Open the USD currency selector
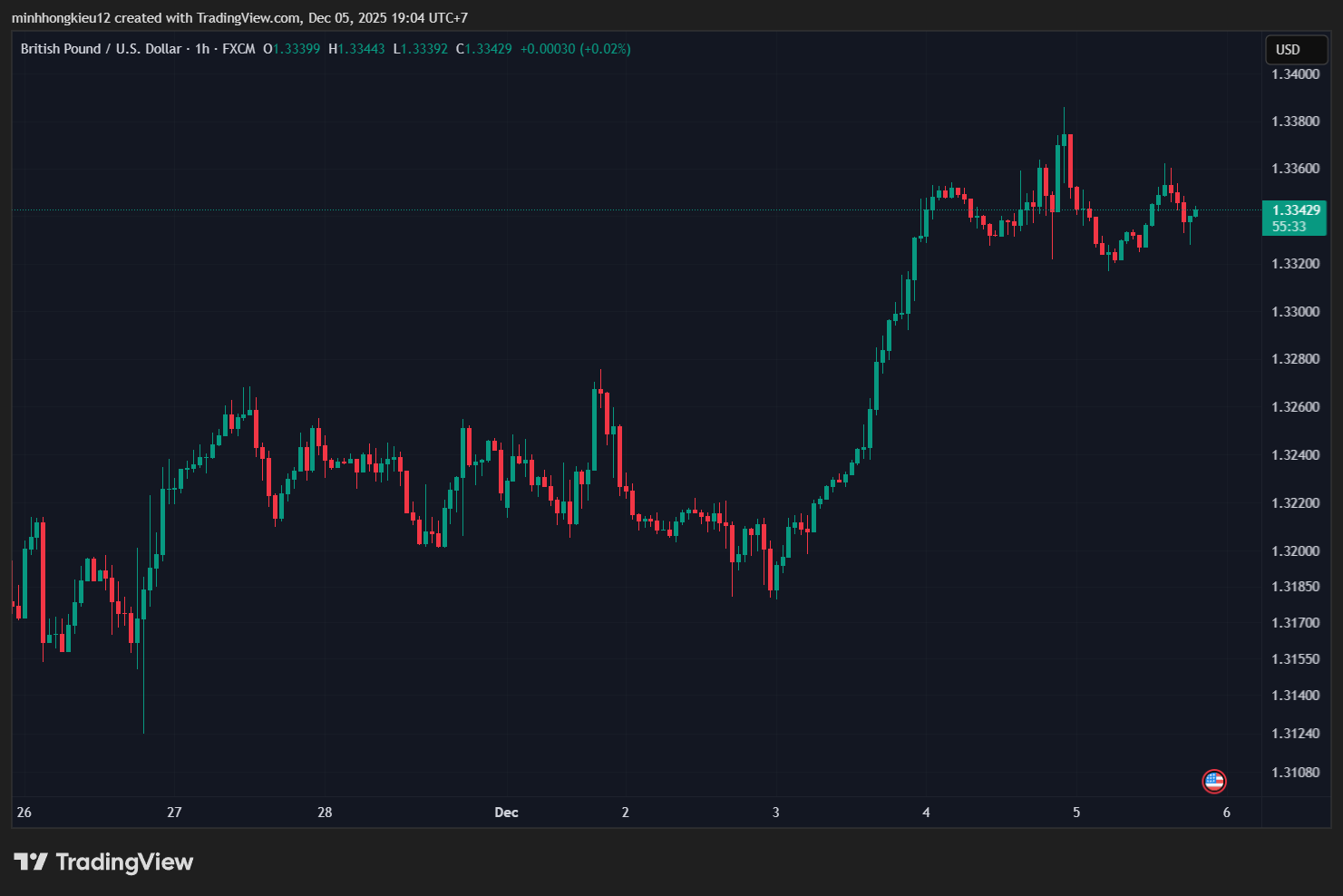1343x896 pixels. point(1295,50)
